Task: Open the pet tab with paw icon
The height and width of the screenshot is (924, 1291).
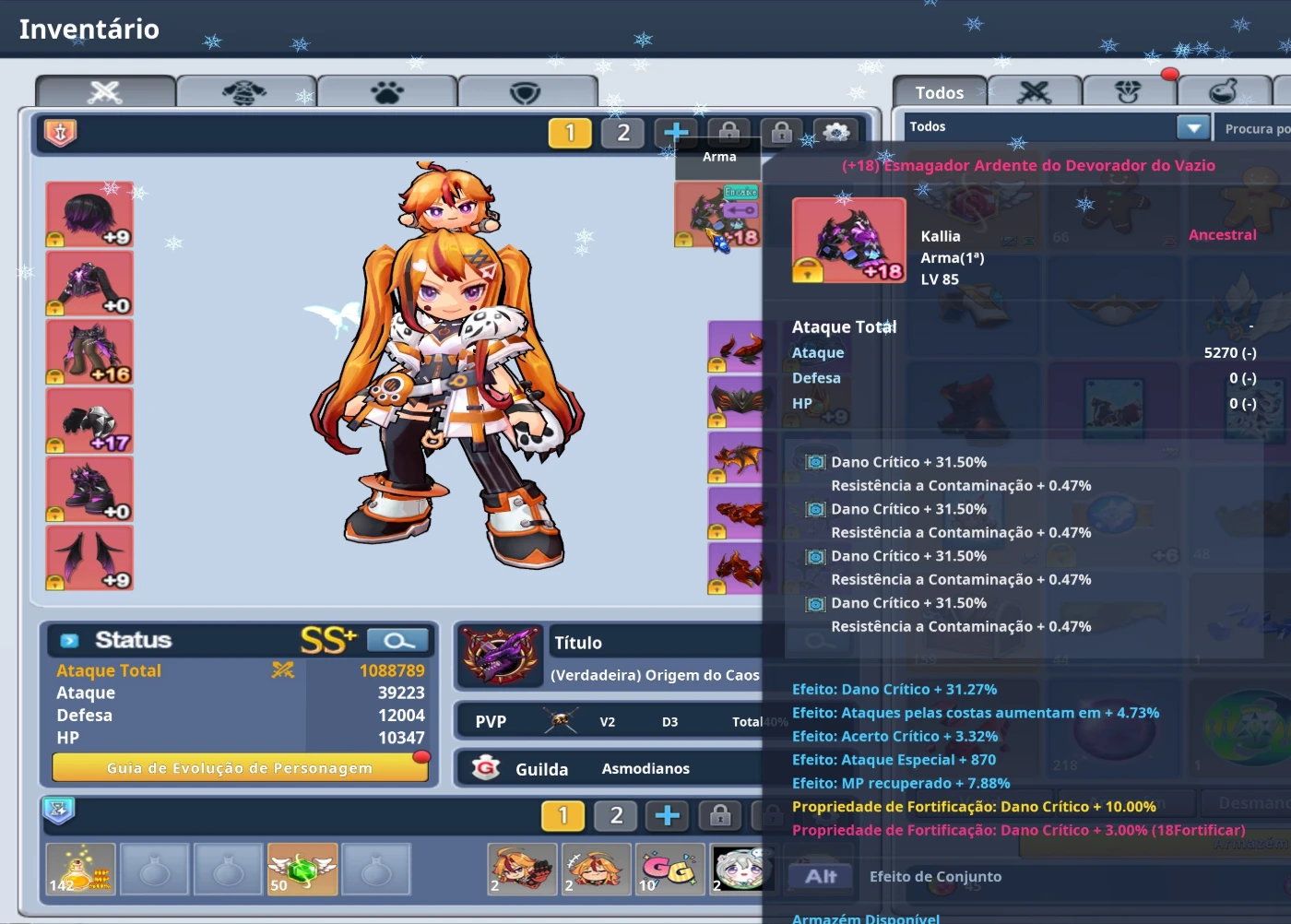Action: (x=387, y=92)
